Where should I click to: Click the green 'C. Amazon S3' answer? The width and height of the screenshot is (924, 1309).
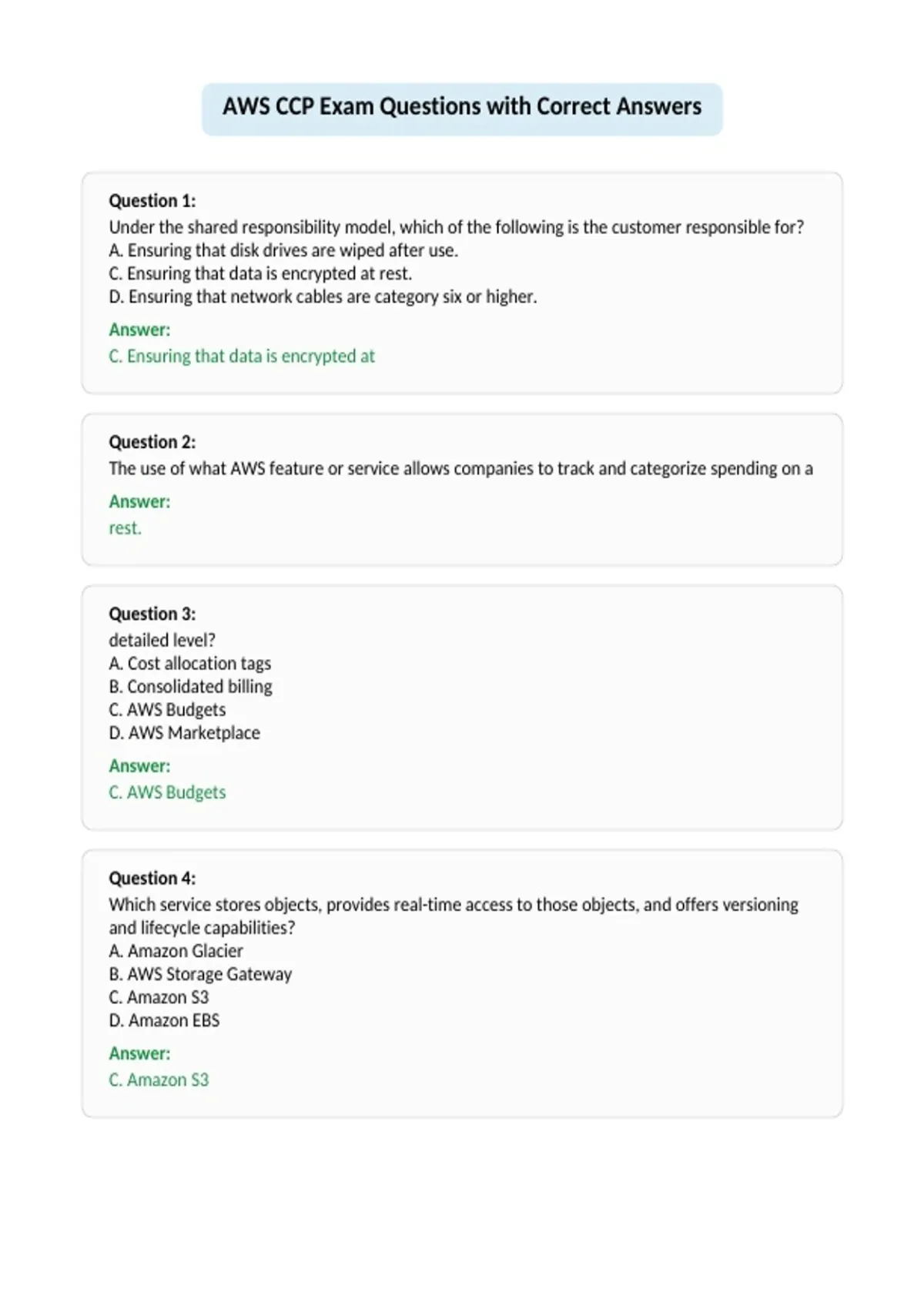click(159, 1080)
